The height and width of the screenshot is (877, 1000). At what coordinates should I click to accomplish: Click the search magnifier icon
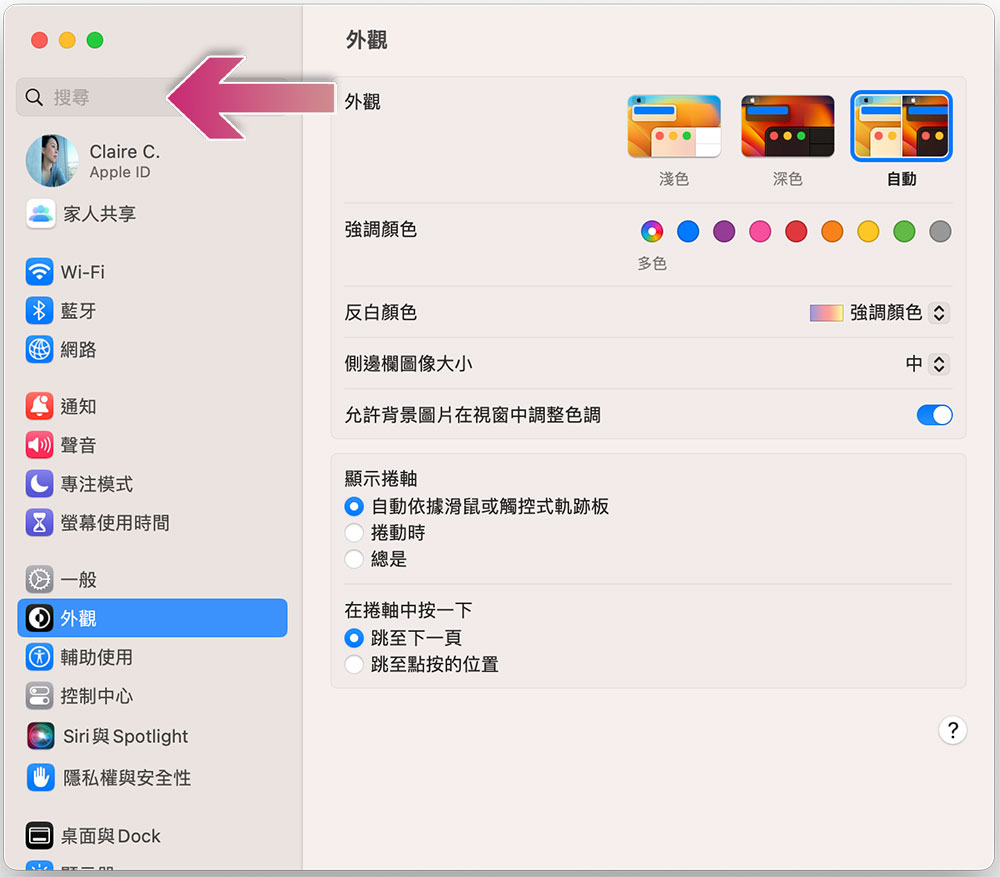click(x=34, y=97)
